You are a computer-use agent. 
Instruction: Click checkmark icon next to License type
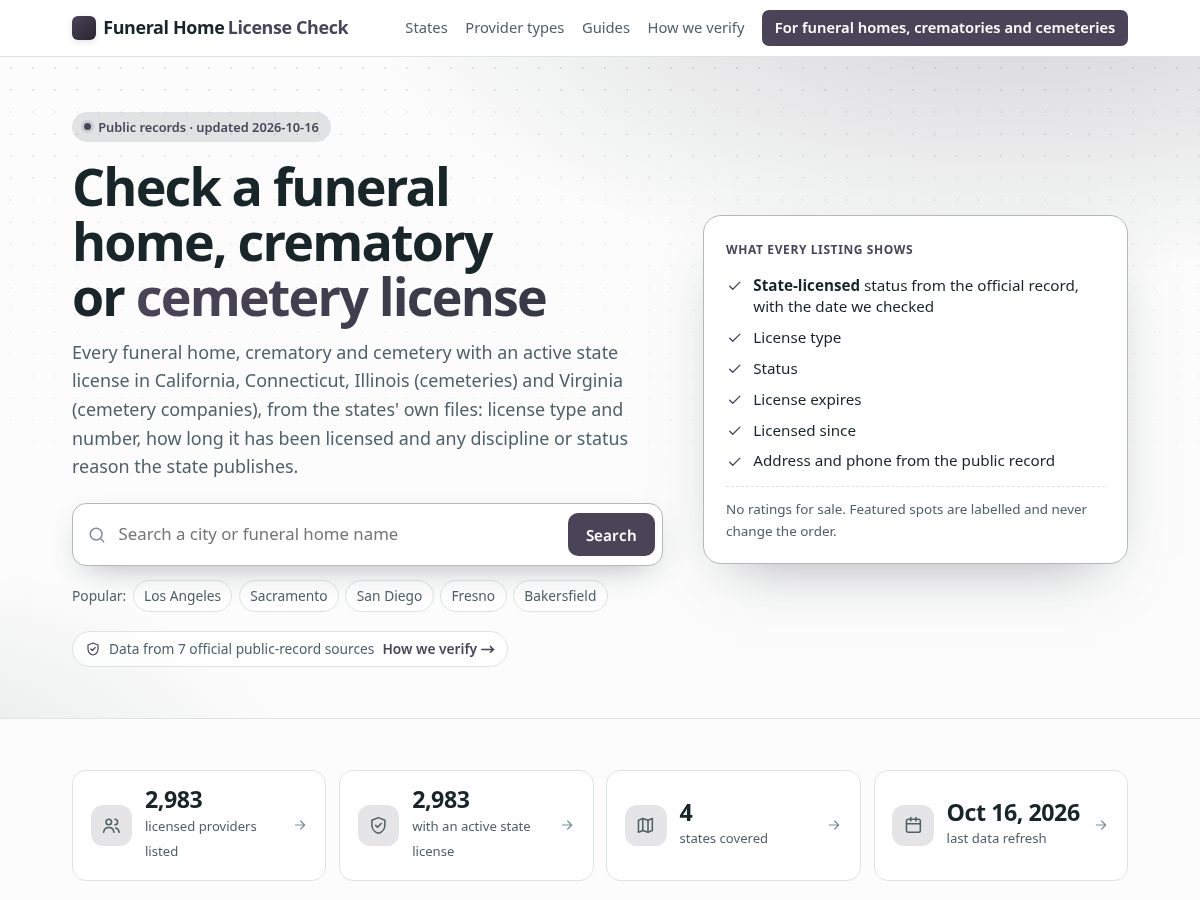[x=735, y=338]
